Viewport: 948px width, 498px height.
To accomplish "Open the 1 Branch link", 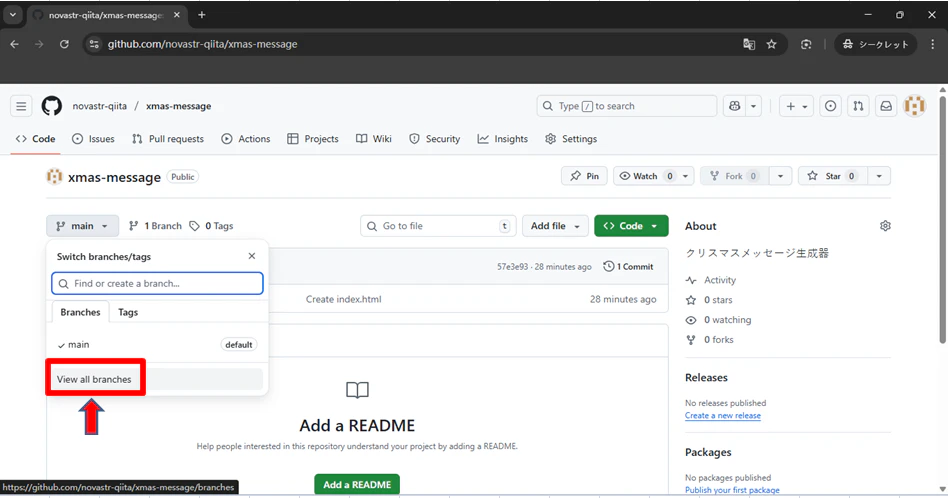I will coord(155,226).
